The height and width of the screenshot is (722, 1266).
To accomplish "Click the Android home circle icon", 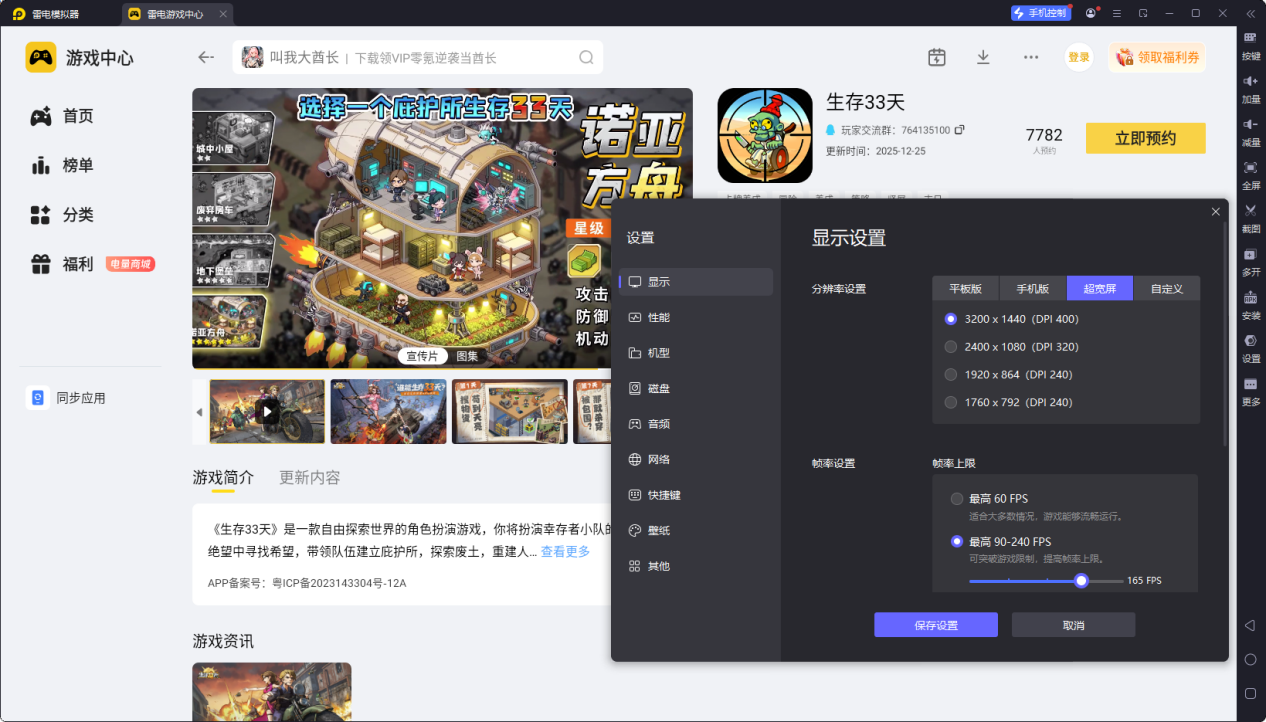I will click(1250, 659).
